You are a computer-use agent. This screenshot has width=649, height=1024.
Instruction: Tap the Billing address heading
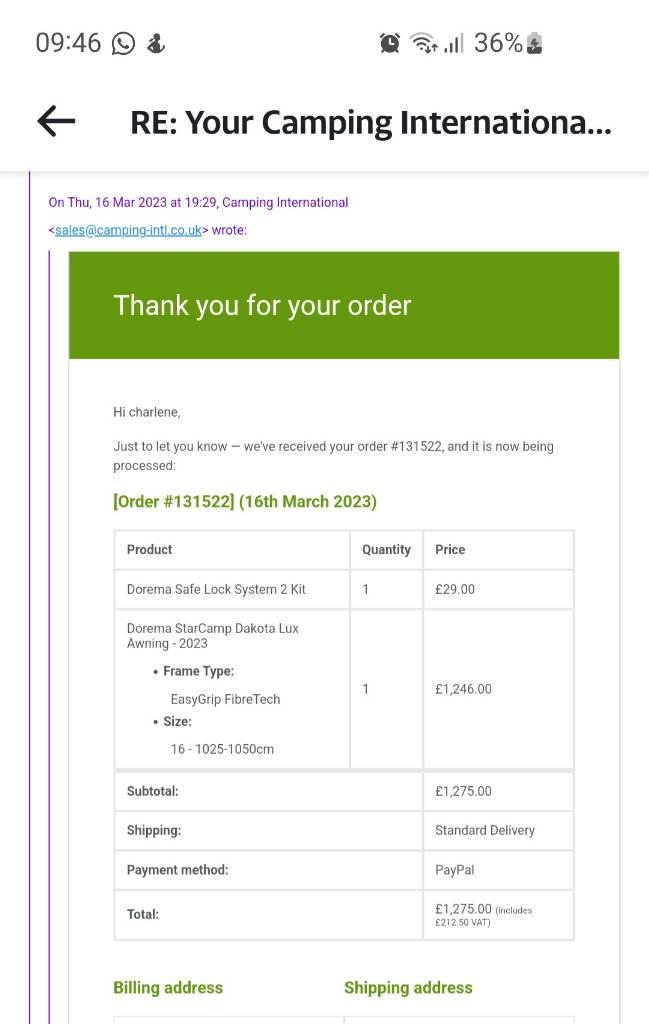click(x=168, y=987)
